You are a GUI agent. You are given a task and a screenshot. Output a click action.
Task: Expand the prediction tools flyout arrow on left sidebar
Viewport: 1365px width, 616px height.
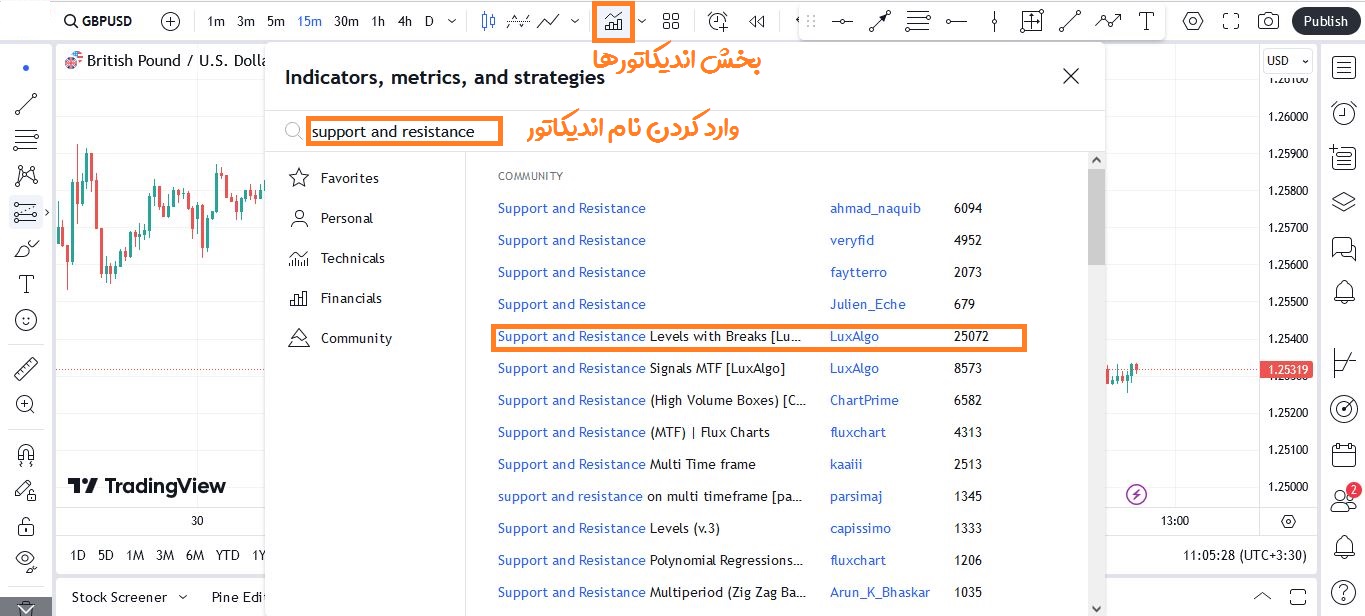pos(47,212)
